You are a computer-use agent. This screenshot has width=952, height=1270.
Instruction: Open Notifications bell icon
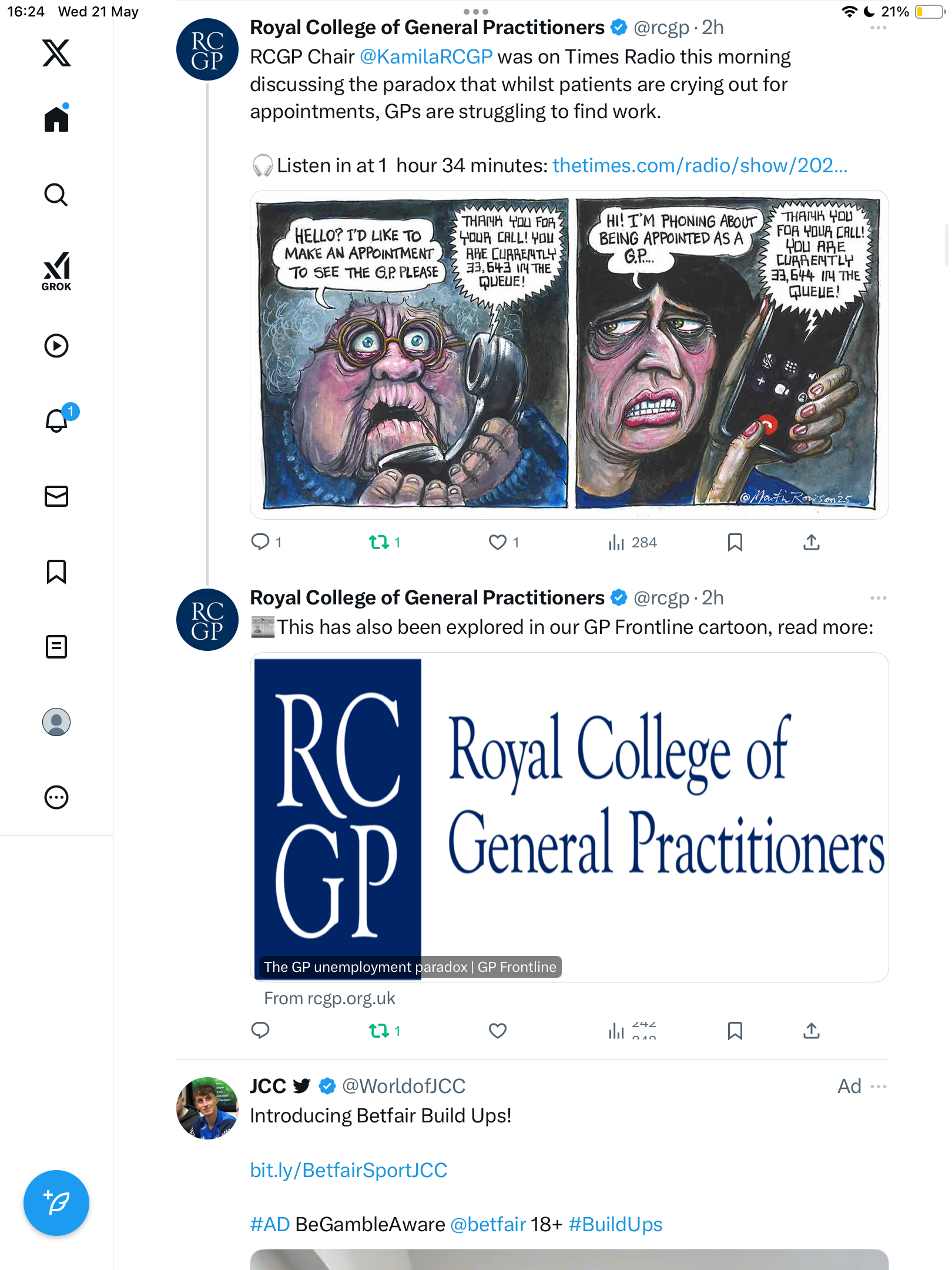point(58,420)
